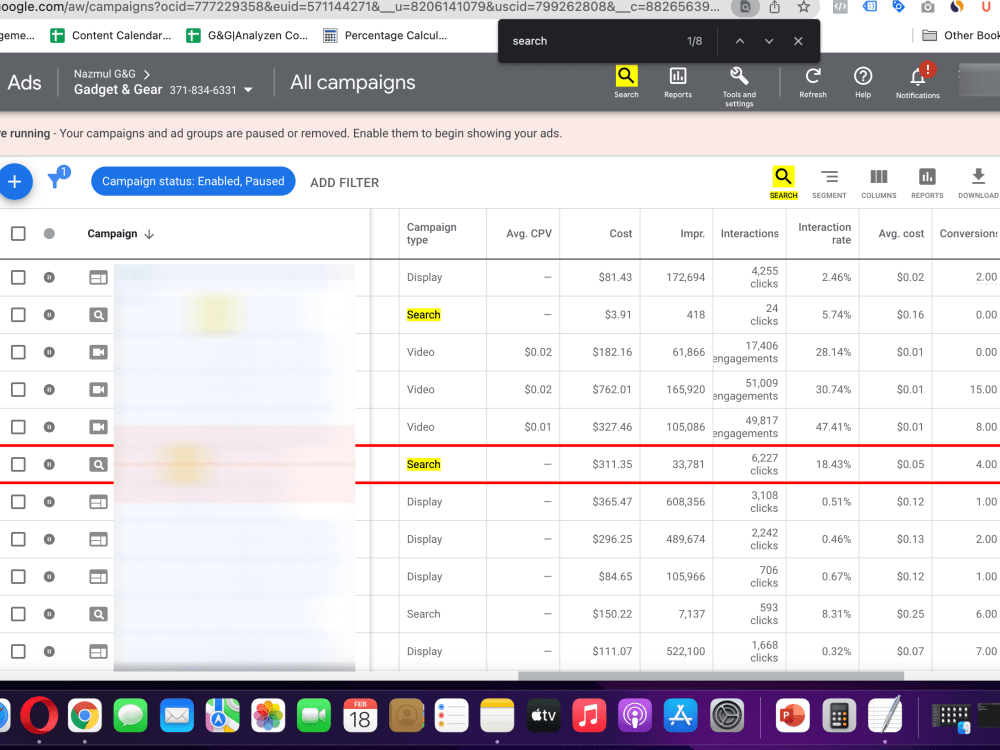Screen dimensions: 1000x750
Task: Click the status dot column header
Action: click(x=49, y=233)
